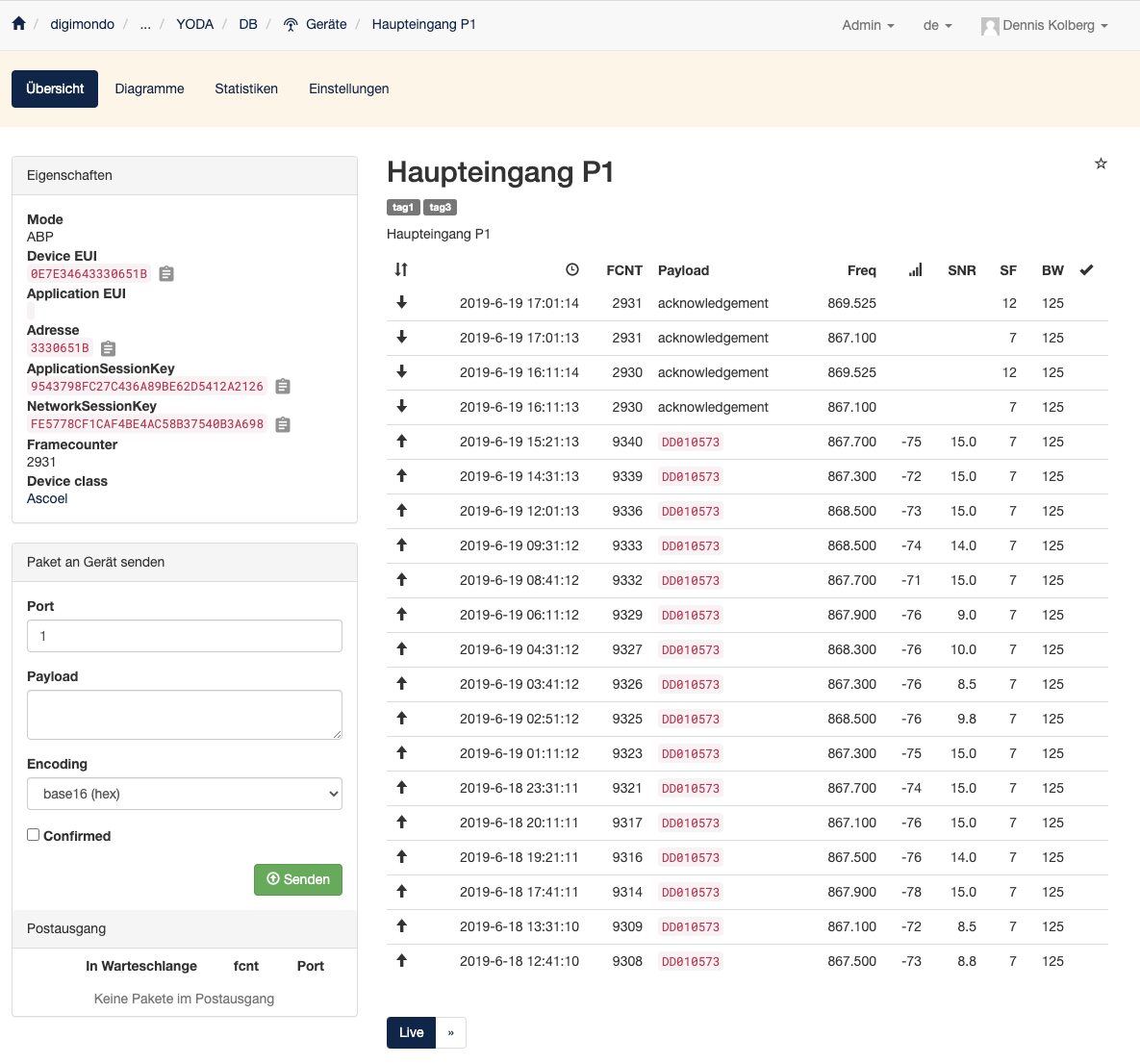
Task: Copy the Device EUI to clipboard
Action: tap(166, 274)
